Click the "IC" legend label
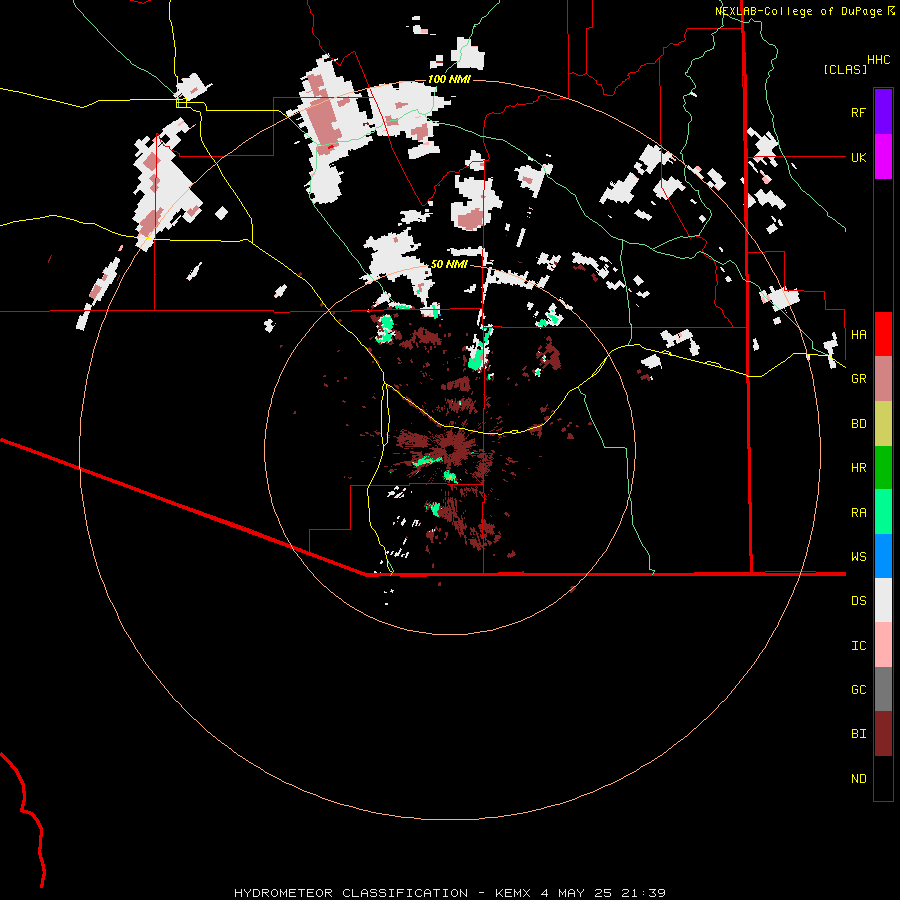The width and height of the screenshot is (900, 900). [858, 646]
